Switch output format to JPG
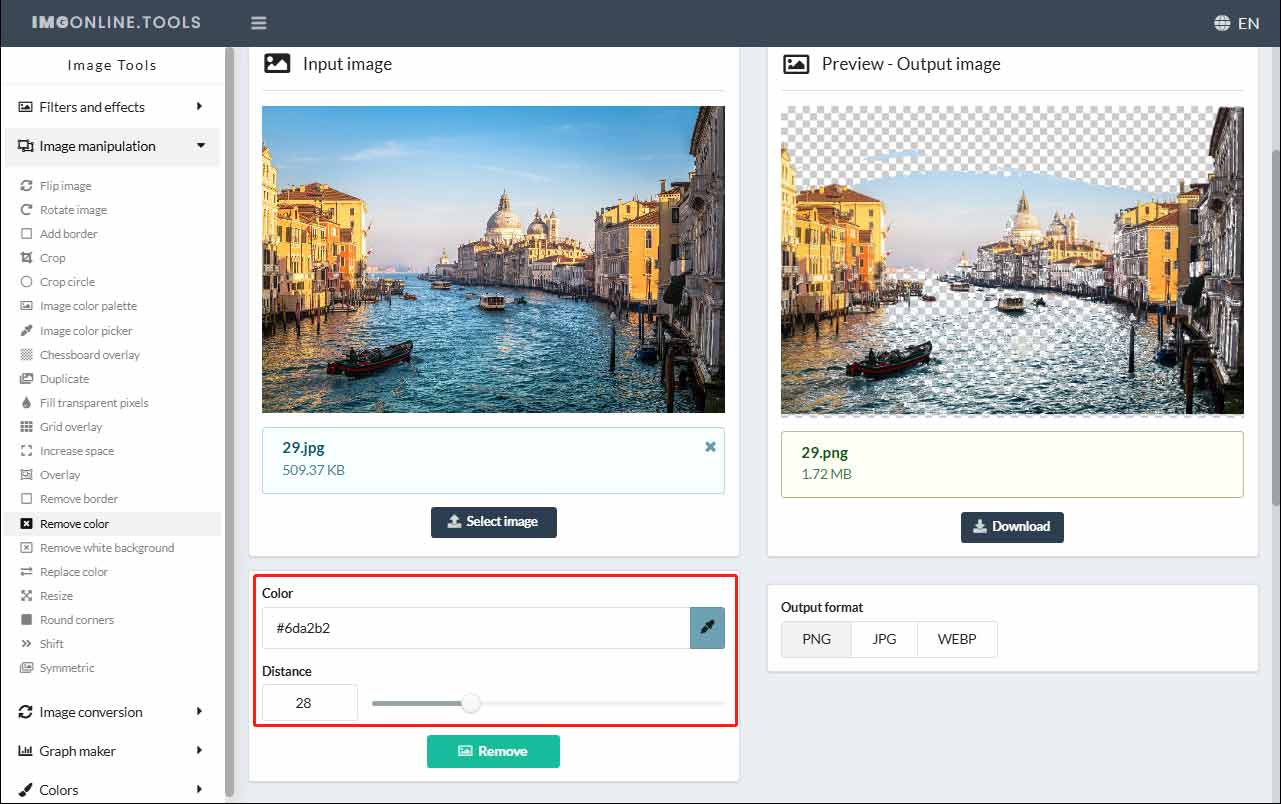The height and width of the screenshot is (804, 1281). (x=883, y=639)
